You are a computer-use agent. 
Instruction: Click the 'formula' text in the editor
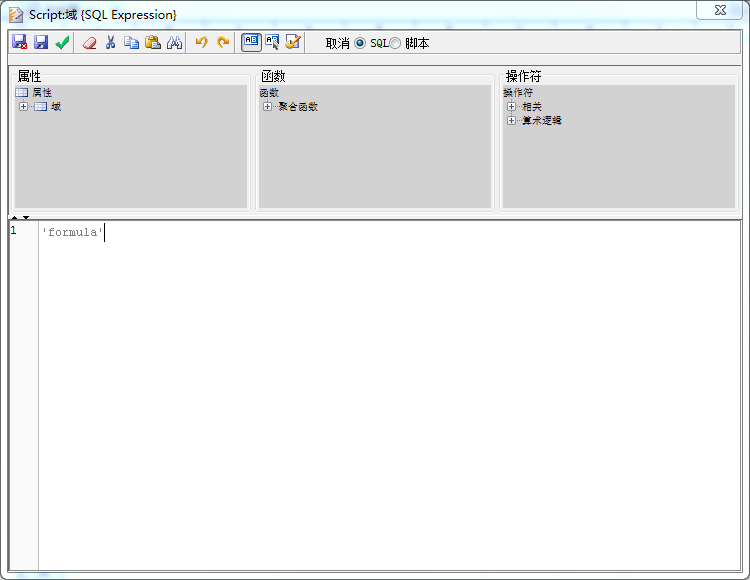pos(73,232)
